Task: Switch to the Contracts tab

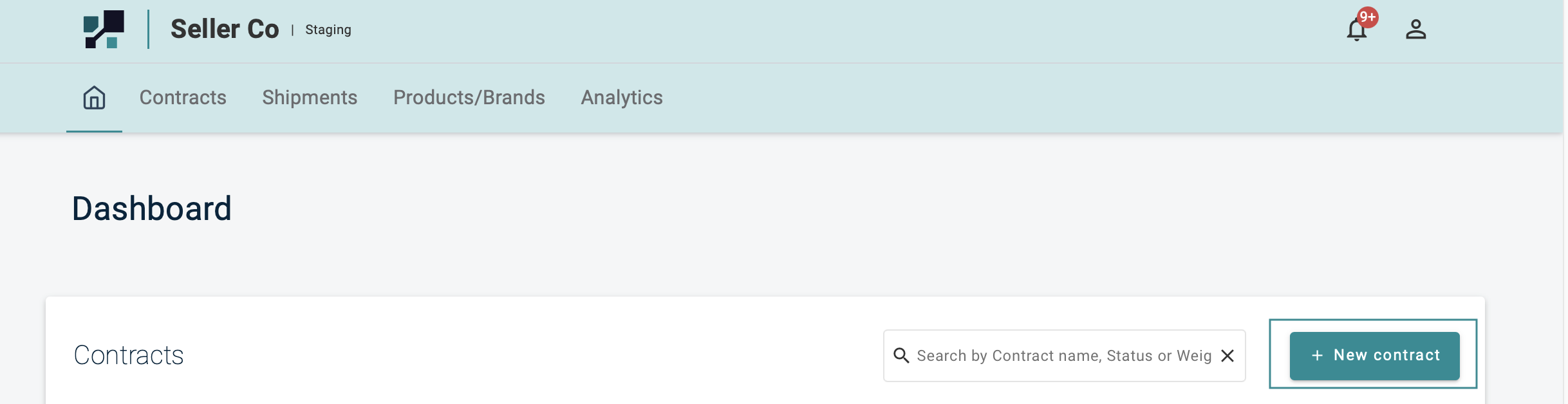Action: pos(183,98)
